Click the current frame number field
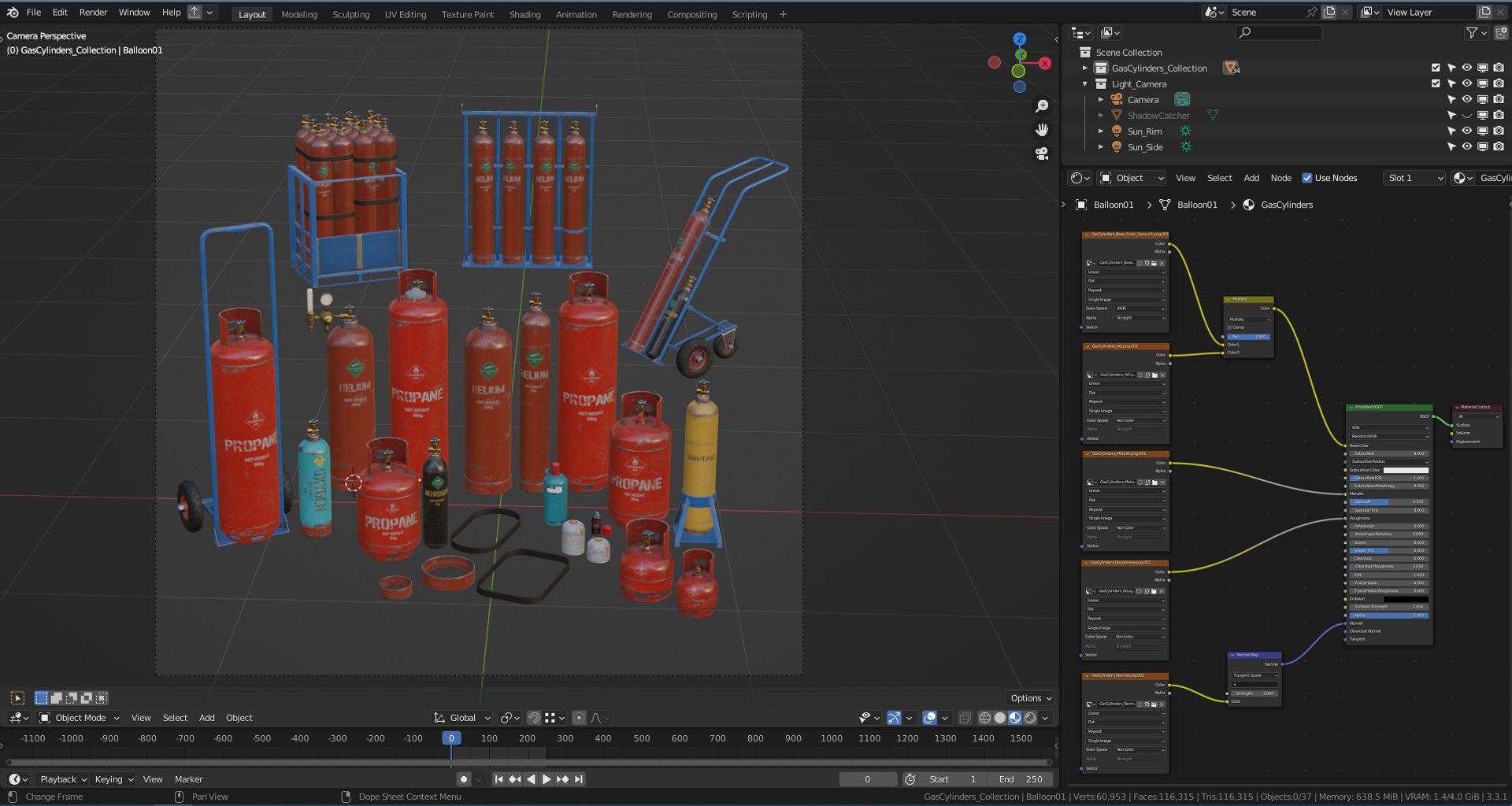 (x=868, y=779)
